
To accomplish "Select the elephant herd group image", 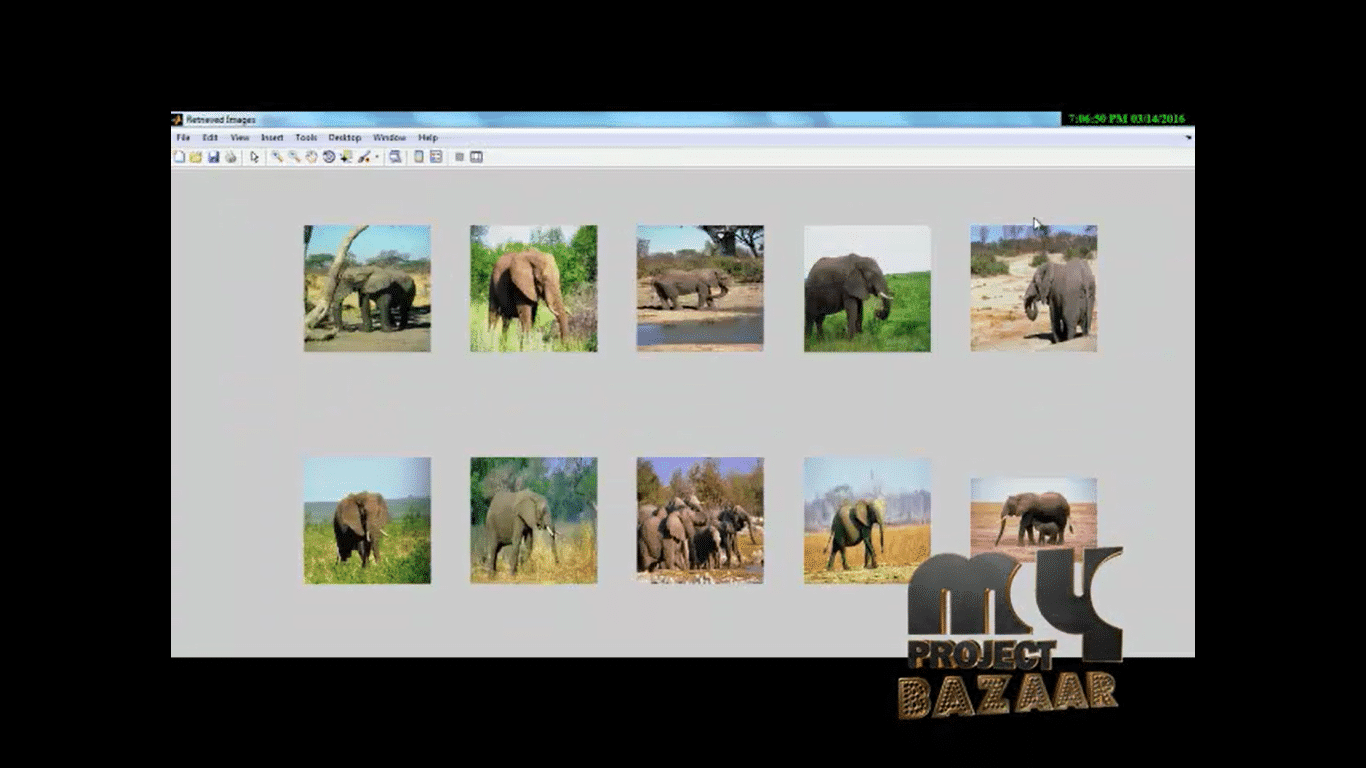I will pos(700,520).
